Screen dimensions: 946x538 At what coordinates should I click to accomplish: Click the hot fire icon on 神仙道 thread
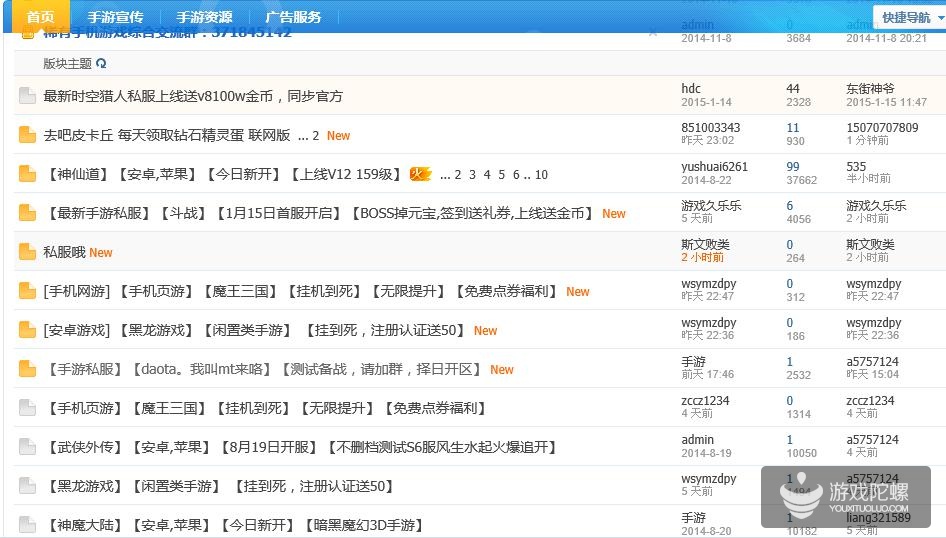[419, 174]
